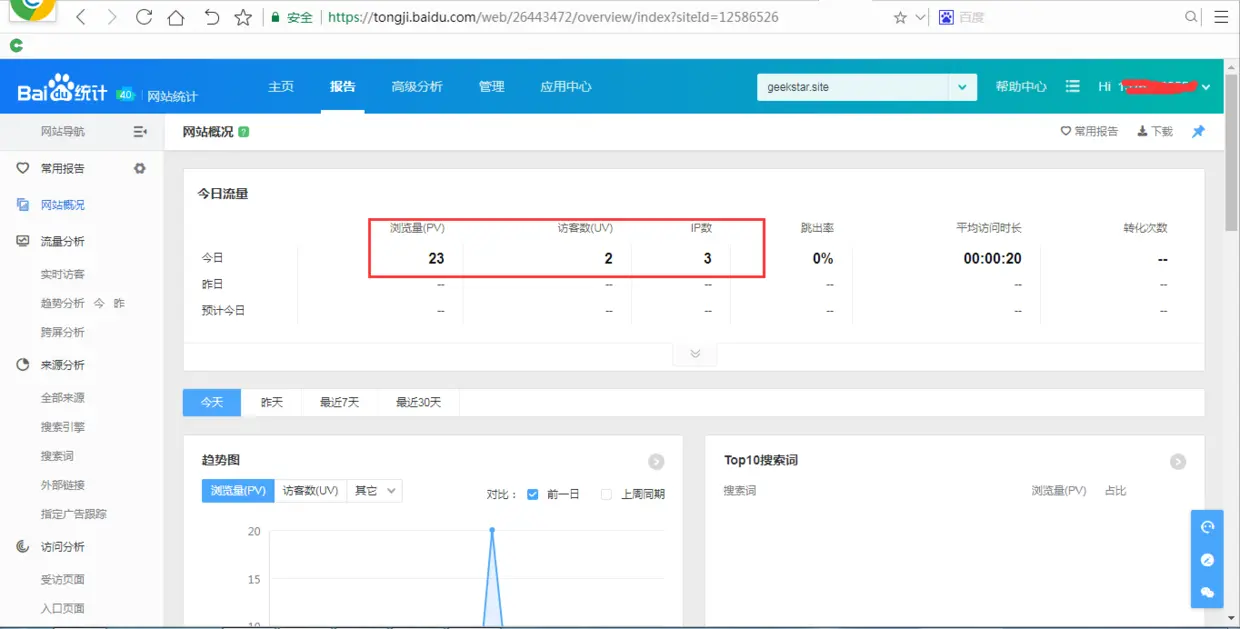Click the search magnifier icon
Viewport: 1240px width, 629px height.
tap(1191, 17)
